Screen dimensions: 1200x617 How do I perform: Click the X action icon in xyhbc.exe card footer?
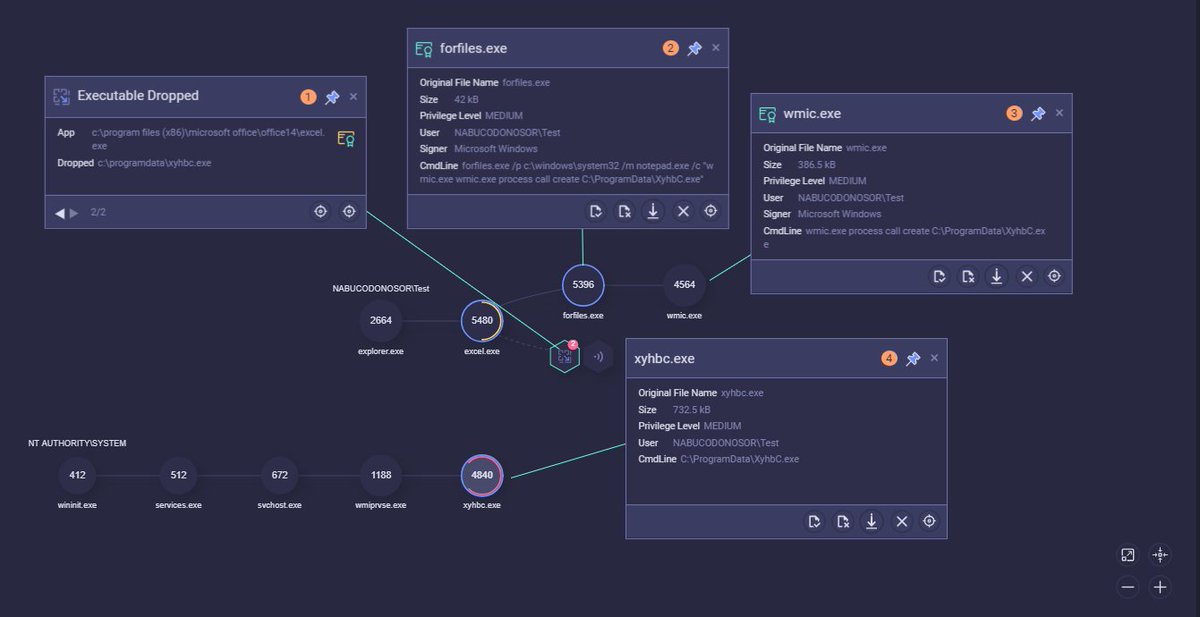901,521
